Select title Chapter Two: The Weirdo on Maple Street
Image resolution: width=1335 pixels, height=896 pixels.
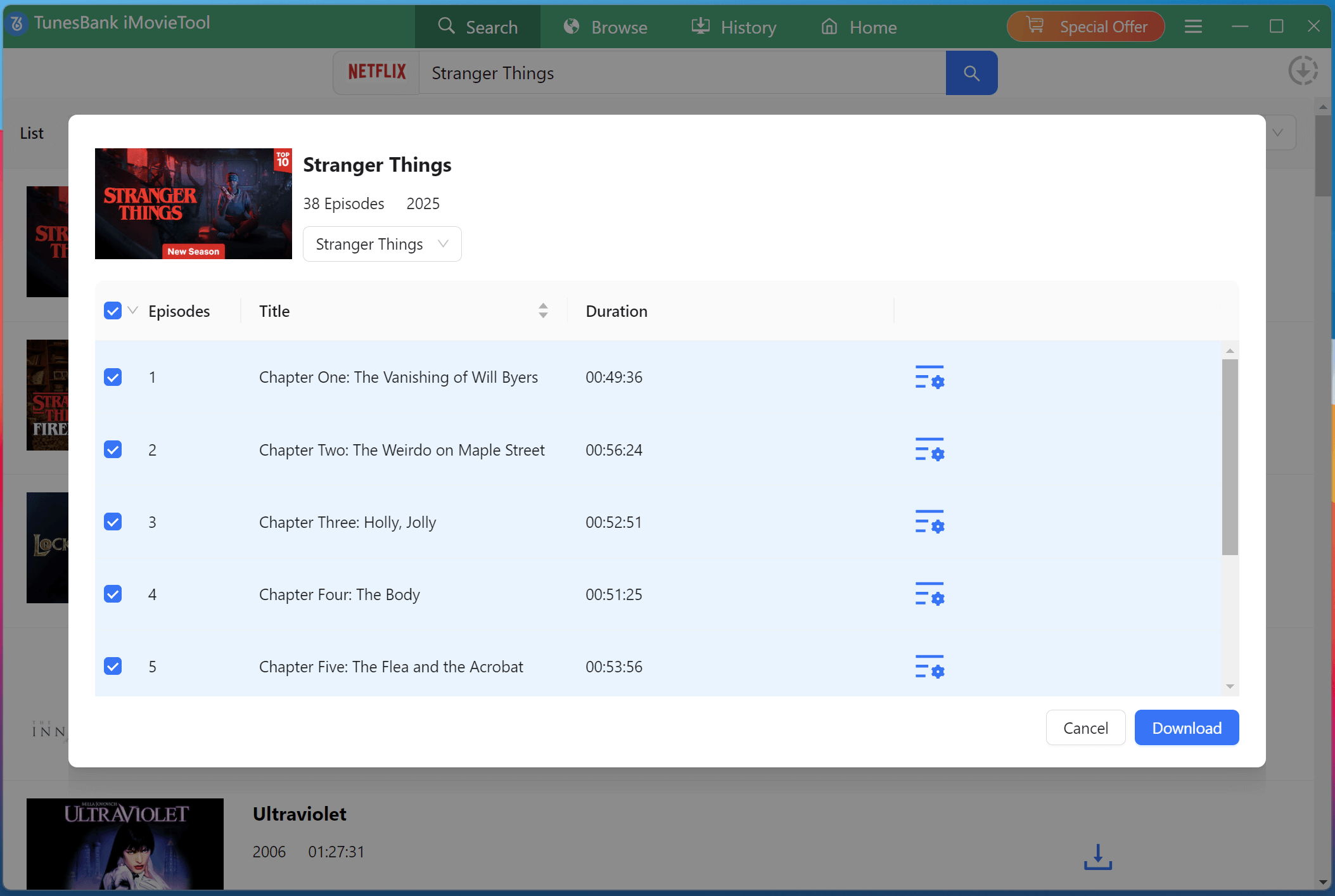(x=402, y=449)
